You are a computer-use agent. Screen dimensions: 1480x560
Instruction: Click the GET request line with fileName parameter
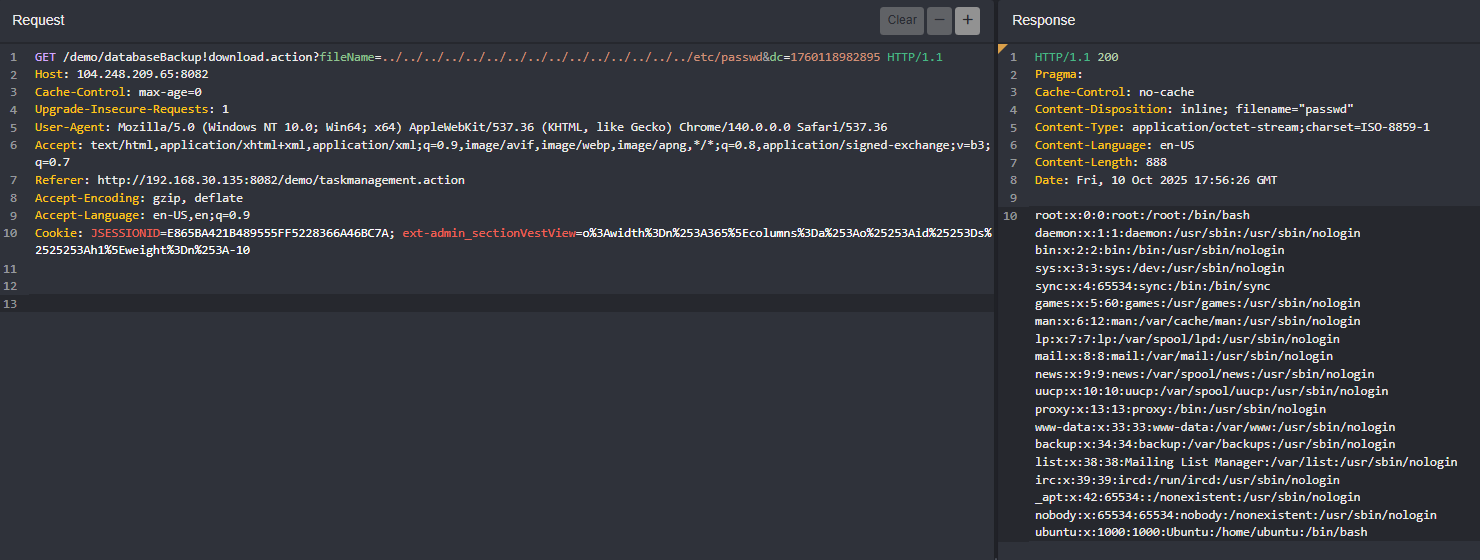(x=489, y=57)
